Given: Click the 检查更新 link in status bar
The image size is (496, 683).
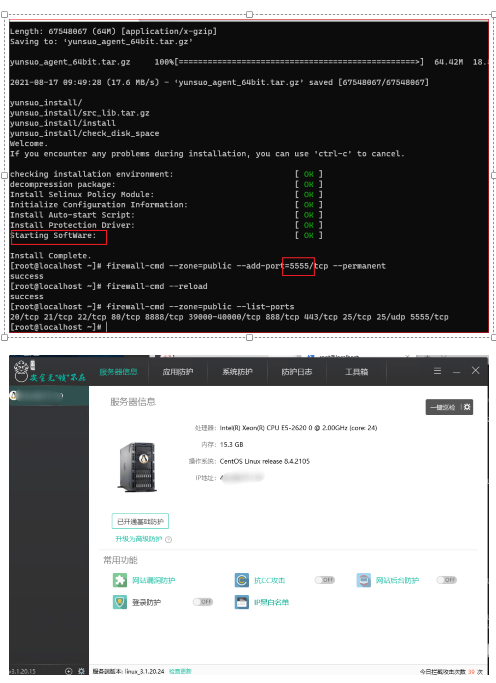Looking at the screenshot, I should point(180,671).
